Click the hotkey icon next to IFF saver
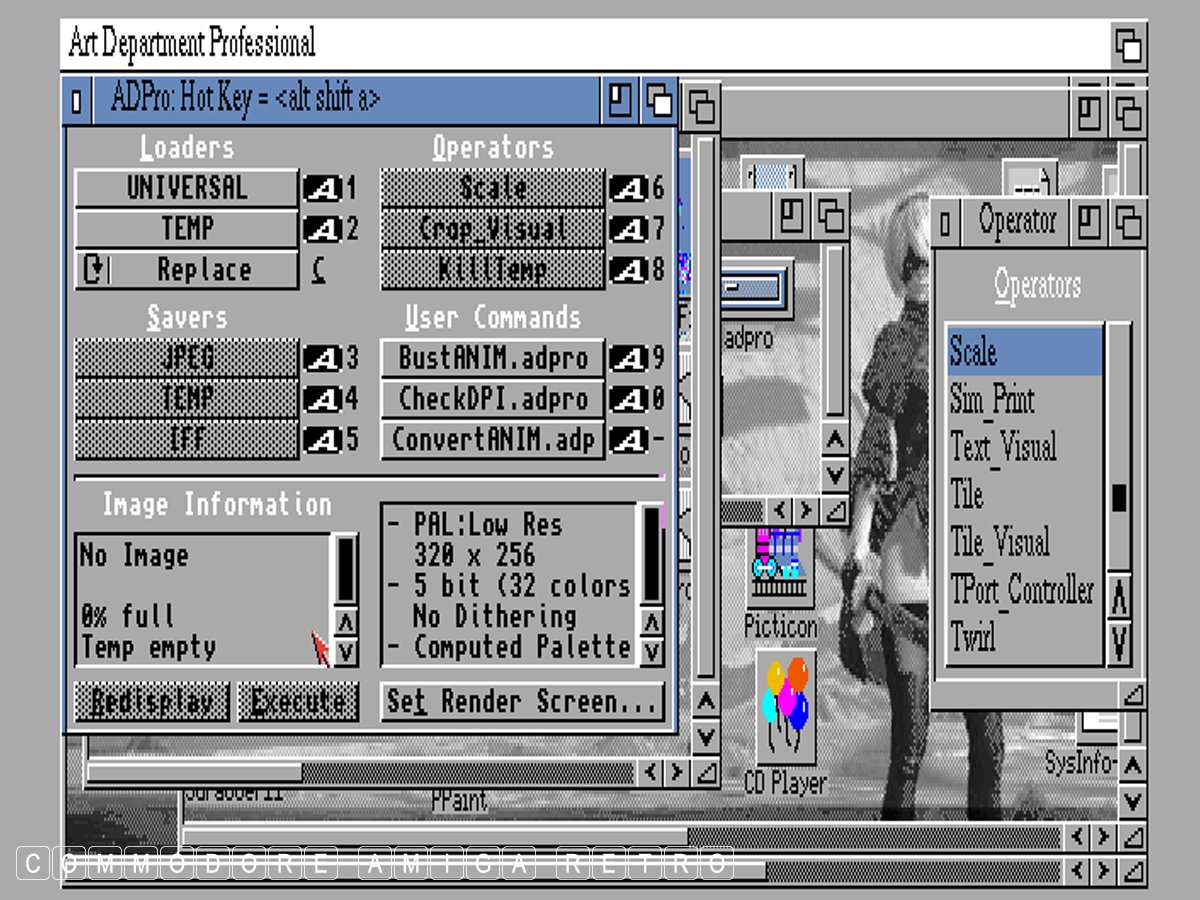 (322, 440)
